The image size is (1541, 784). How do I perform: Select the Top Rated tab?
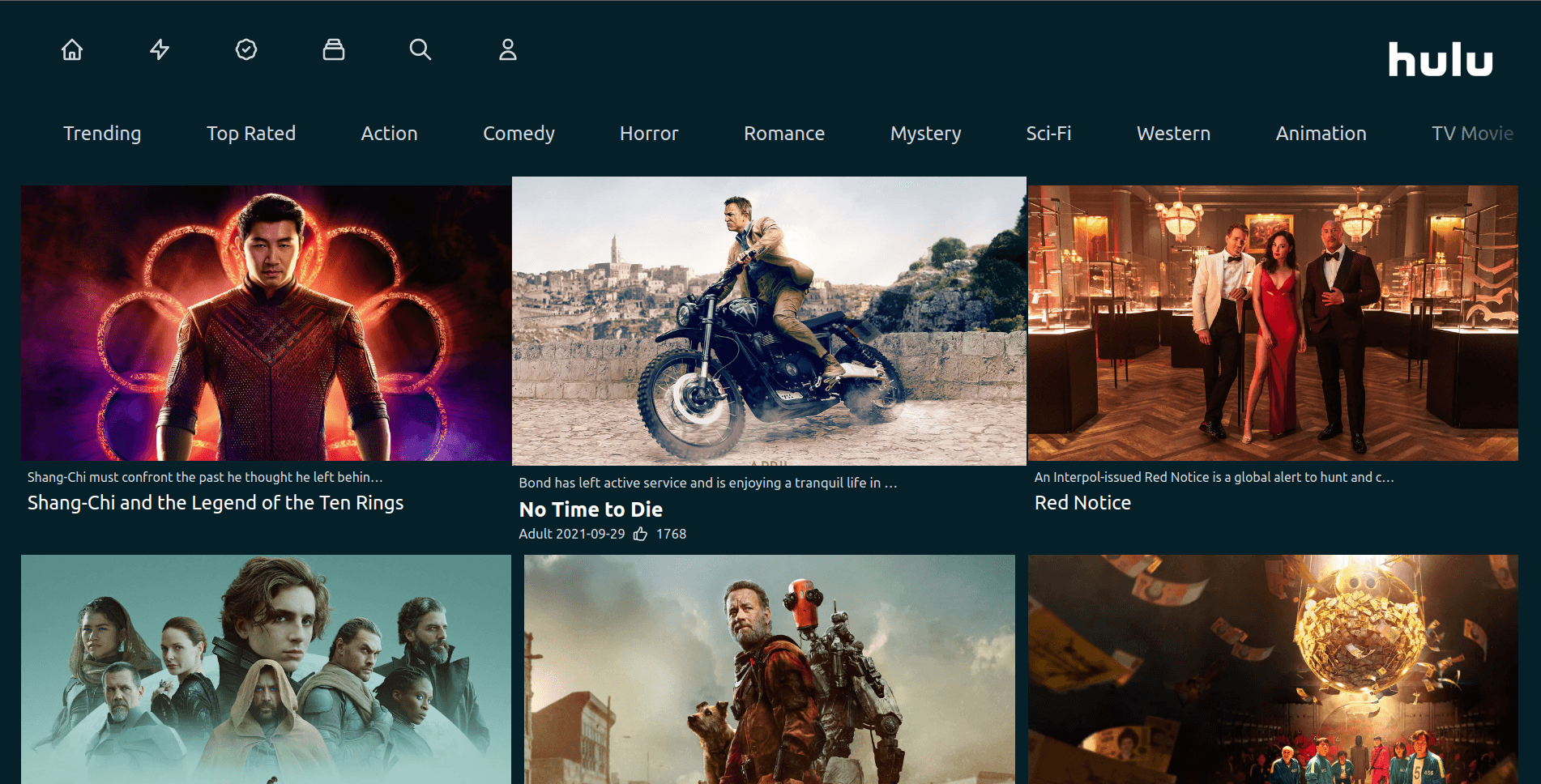(251, 134)
